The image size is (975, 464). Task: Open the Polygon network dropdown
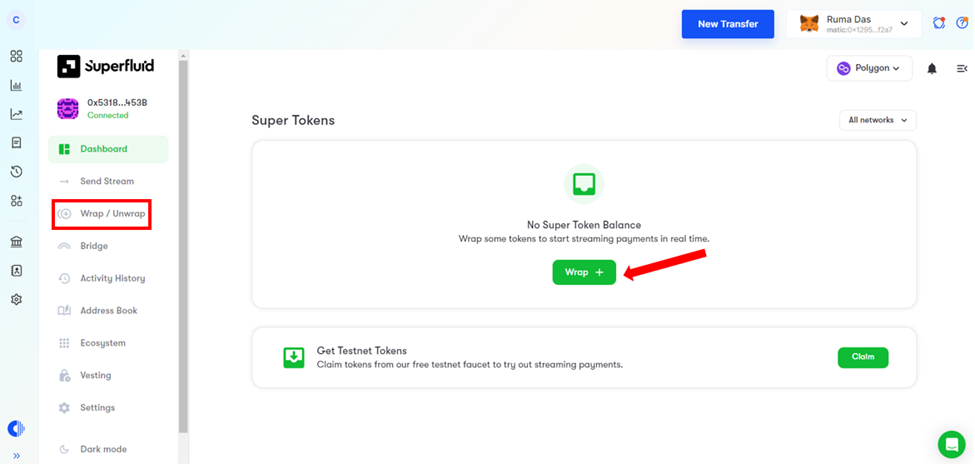(869, 69)
